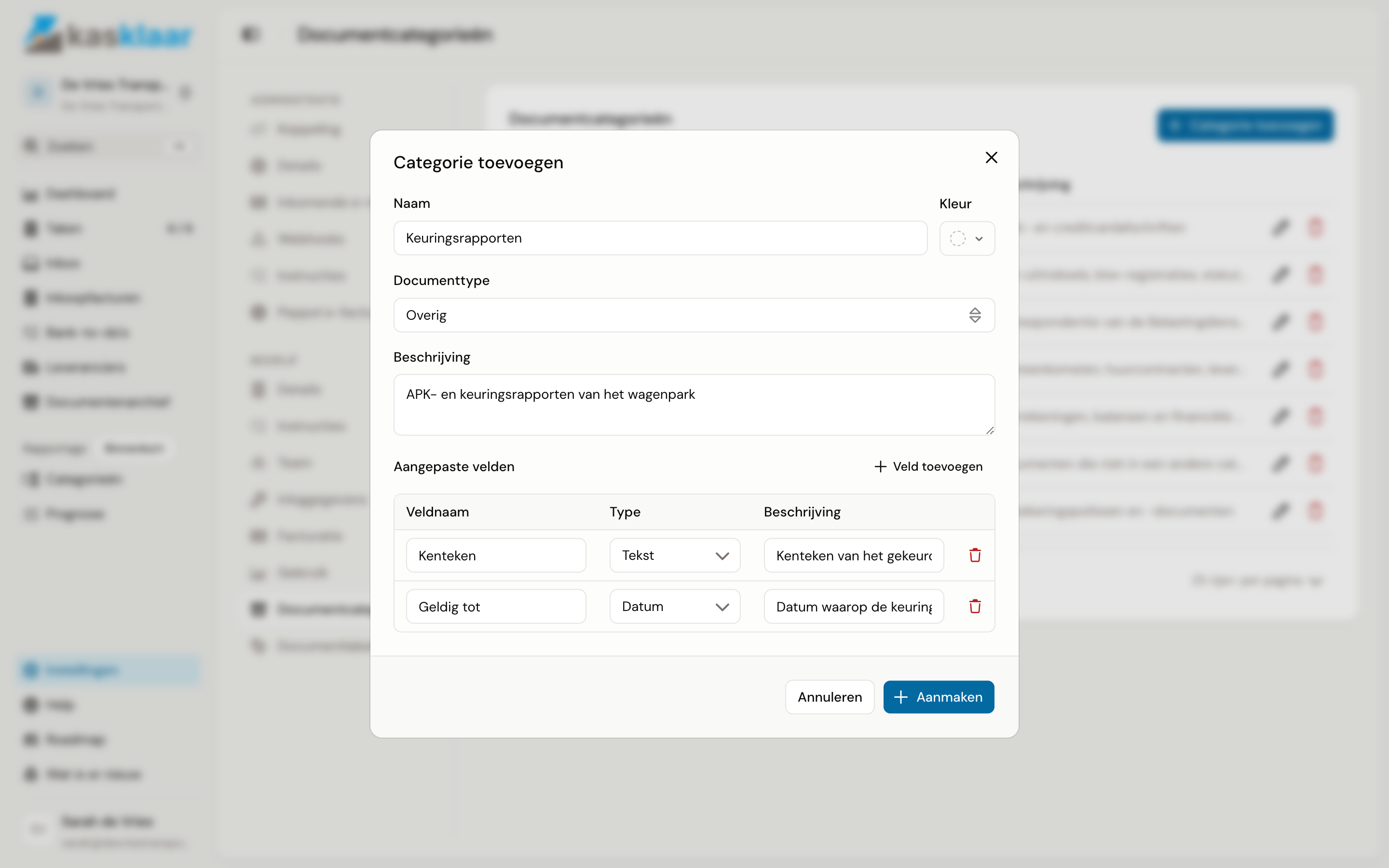The width and height of the screenshot is (1389, 868).
Task: Click the resize grip of the Beschrijving textarea
Action: pos(990,430)
